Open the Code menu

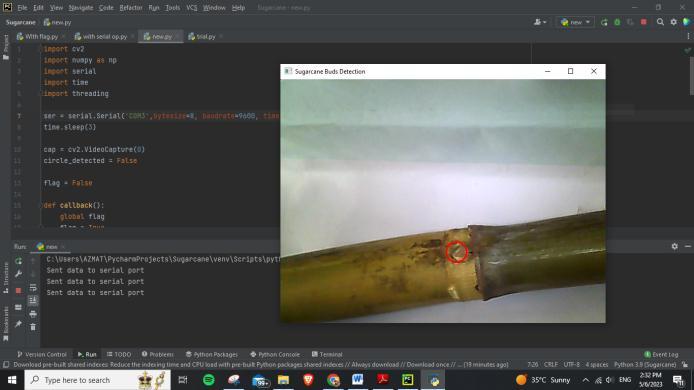[106, 8]
